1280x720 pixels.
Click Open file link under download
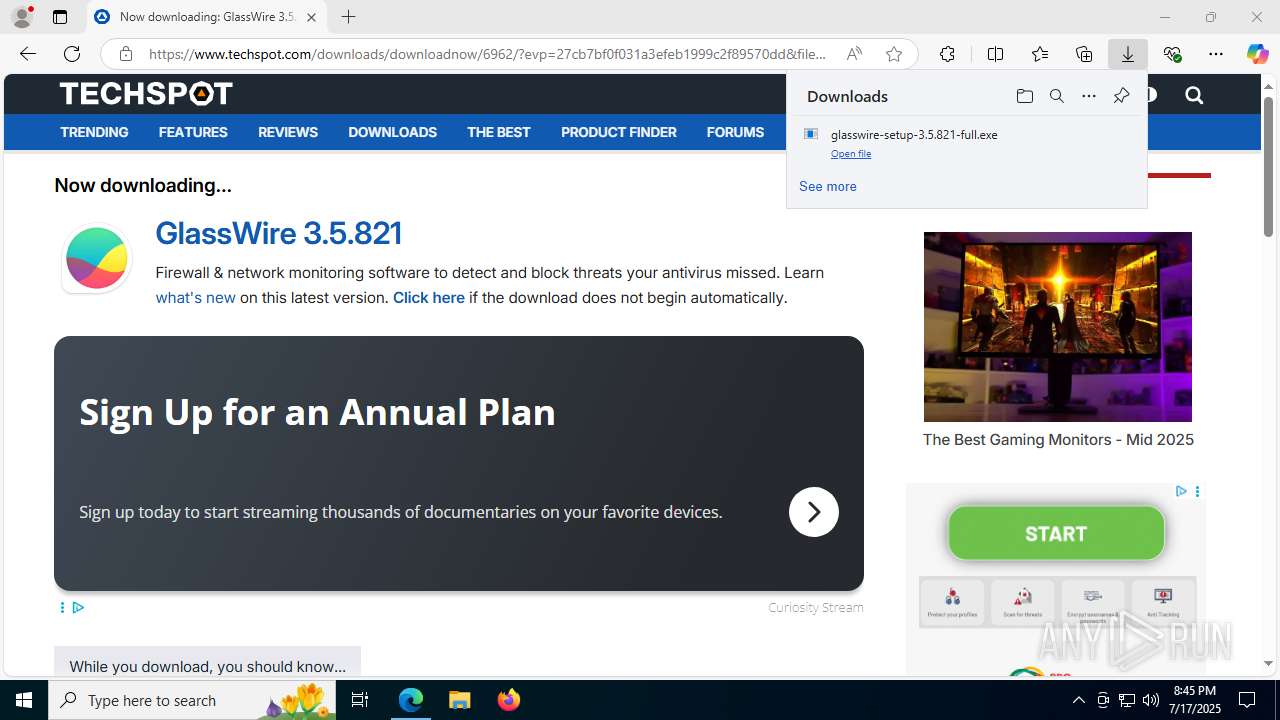[851, 154]
